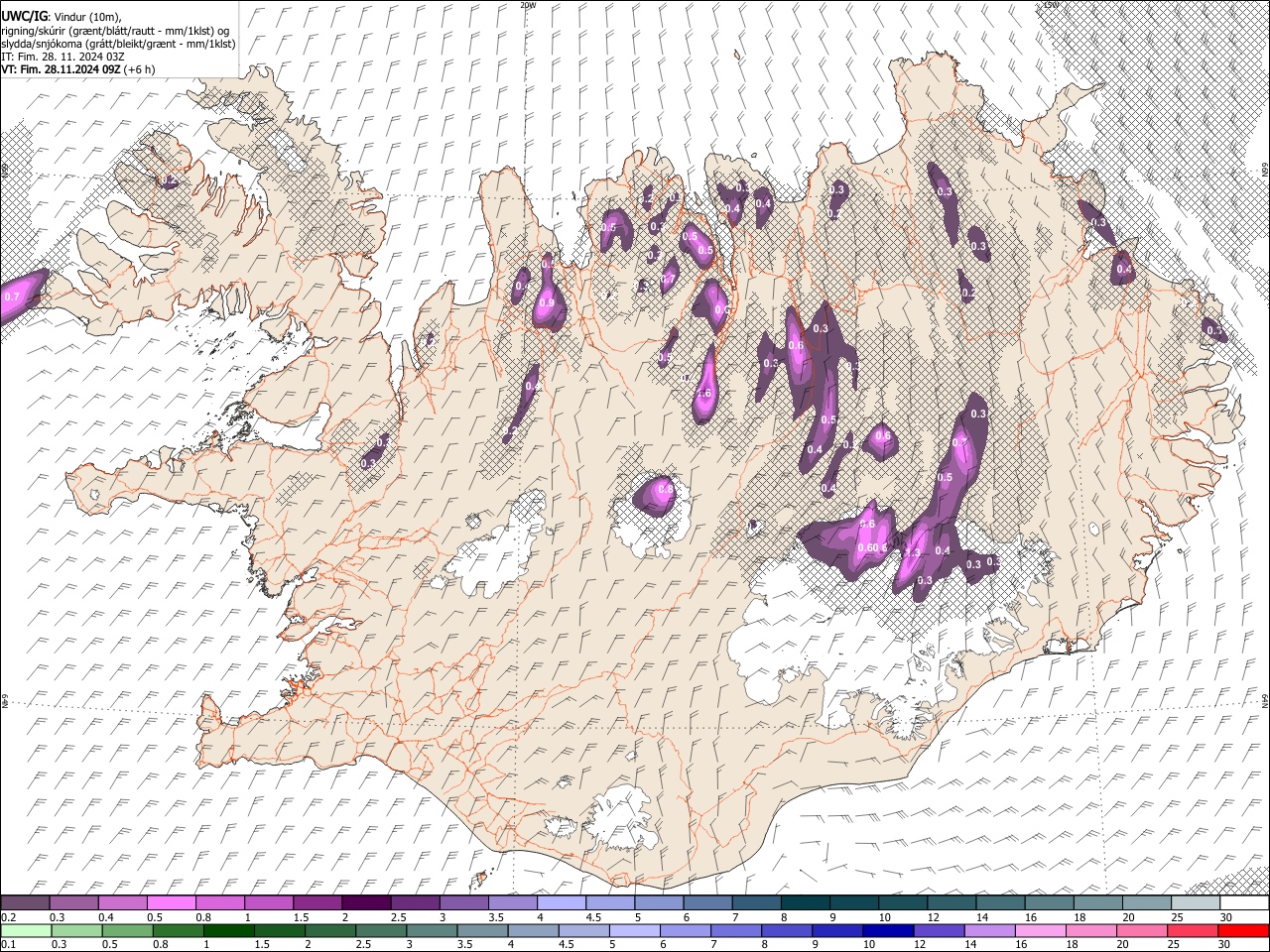
Task: Click the "0.9" snowfall value on the map
Action: pos(547,302)
